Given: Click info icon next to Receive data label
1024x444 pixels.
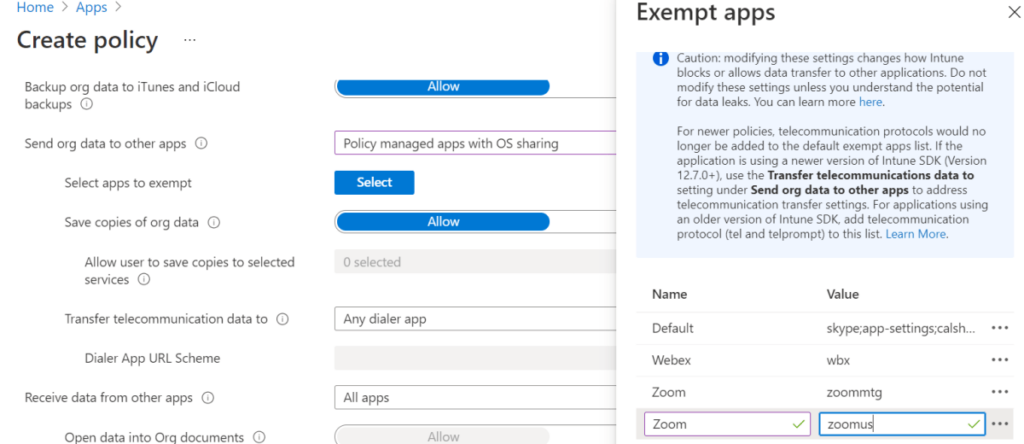Looking at the screenshot, I should pyautogui.click(x=208, y=398).
